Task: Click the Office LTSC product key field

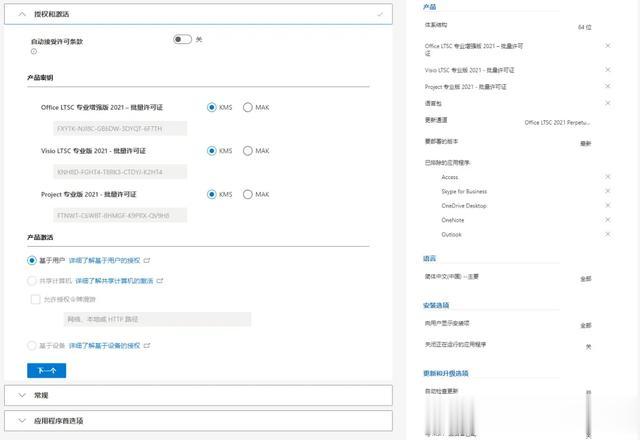Action: coord(120,129)
